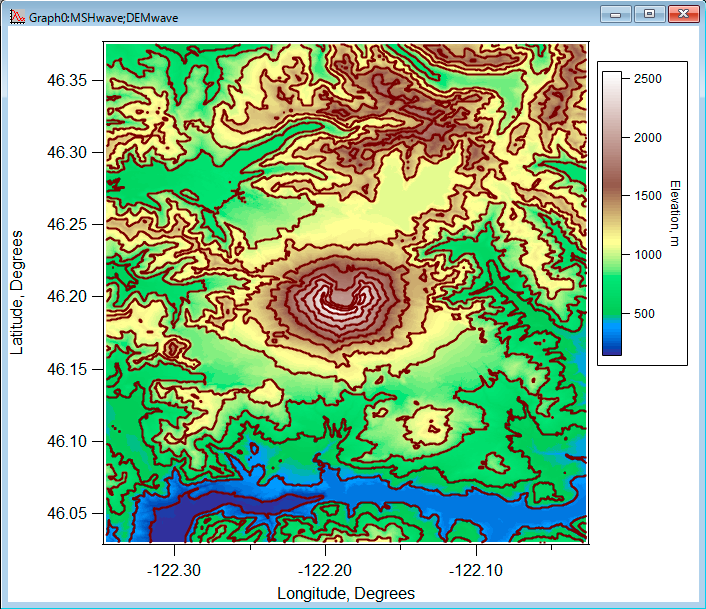Click the 2000 color scale tick label
The image size is (706, 609).
[647, 138]
